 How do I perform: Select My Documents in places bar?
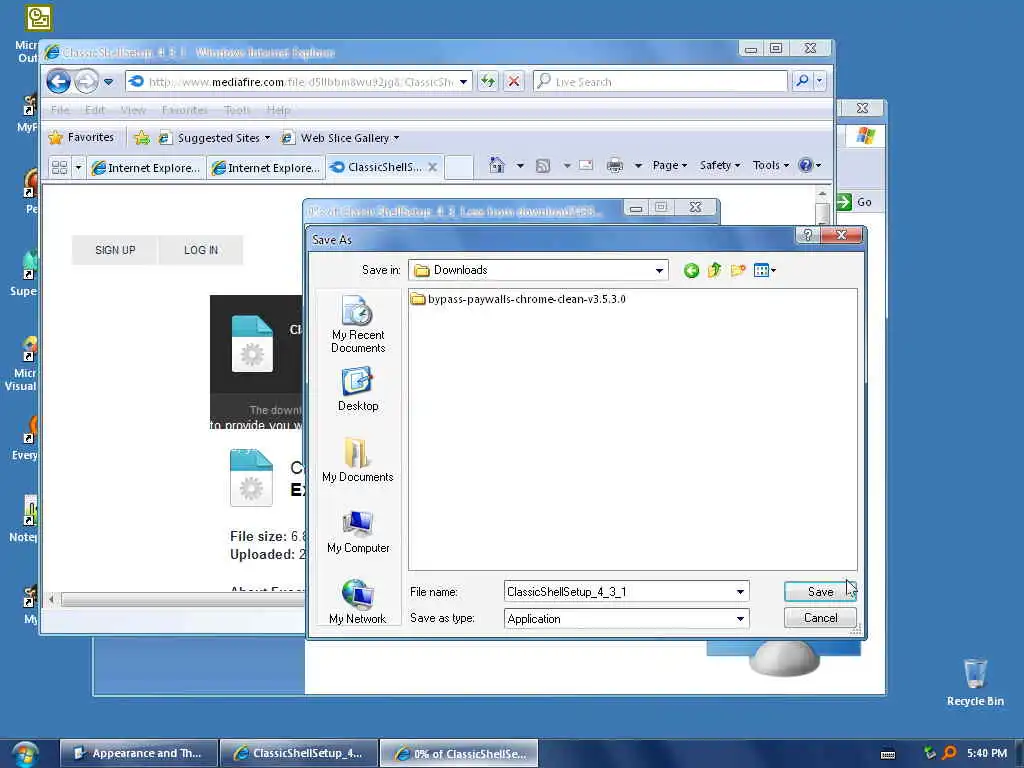(358, 460)
